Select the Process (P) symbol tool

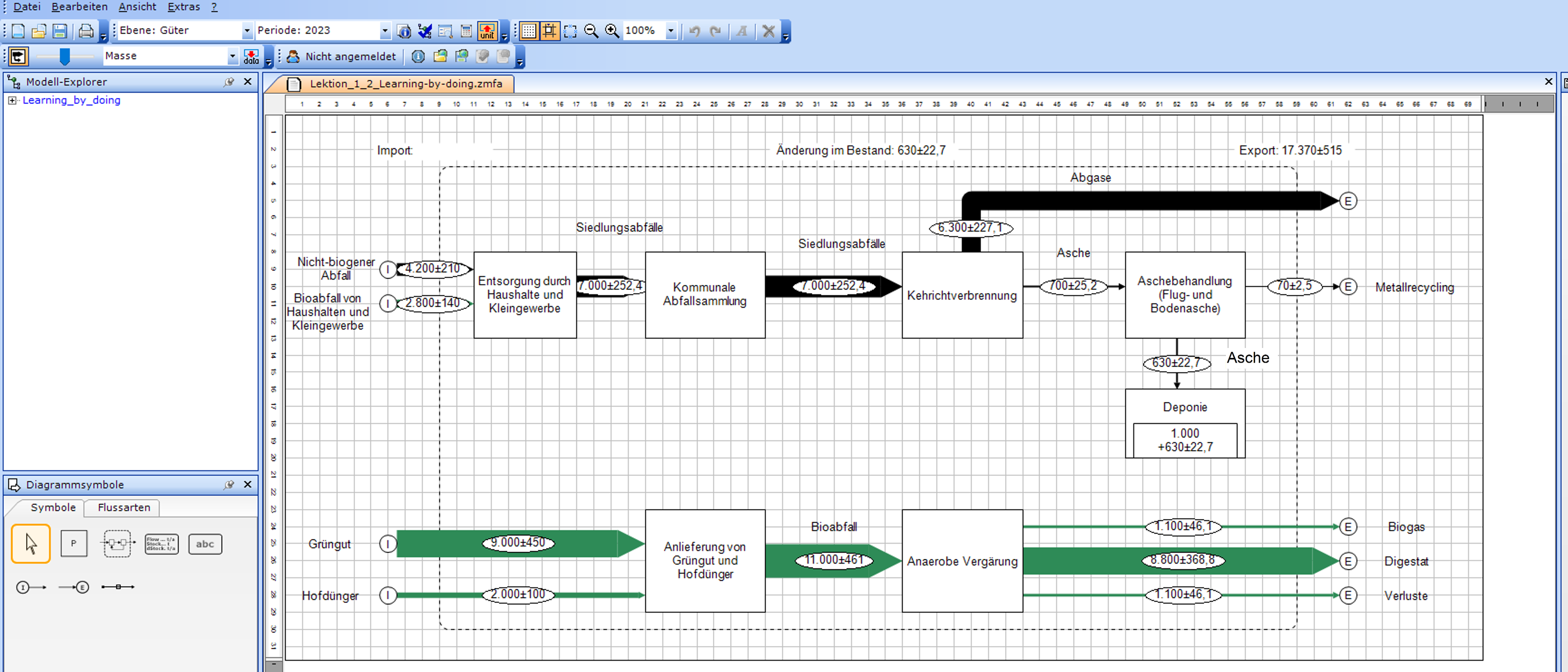pyautogui.click(x=74, y=544)
